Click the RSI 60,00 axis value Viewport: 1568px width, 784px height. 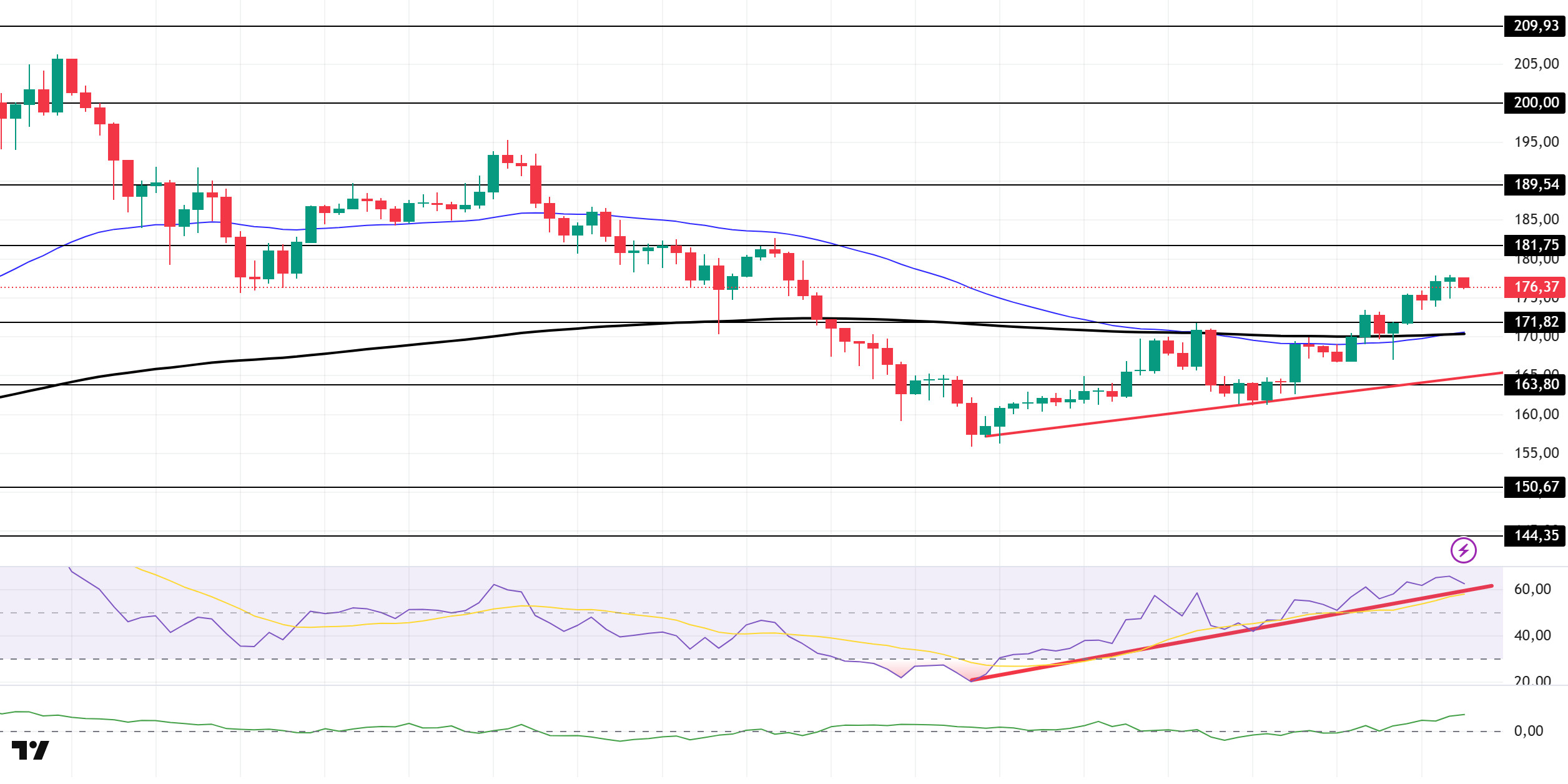click(1532, 589)
